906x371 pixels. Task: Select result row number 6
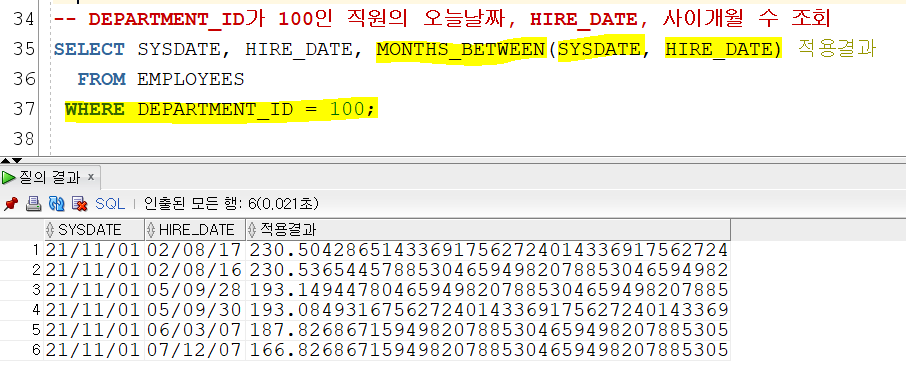click(x=36, y=350)
